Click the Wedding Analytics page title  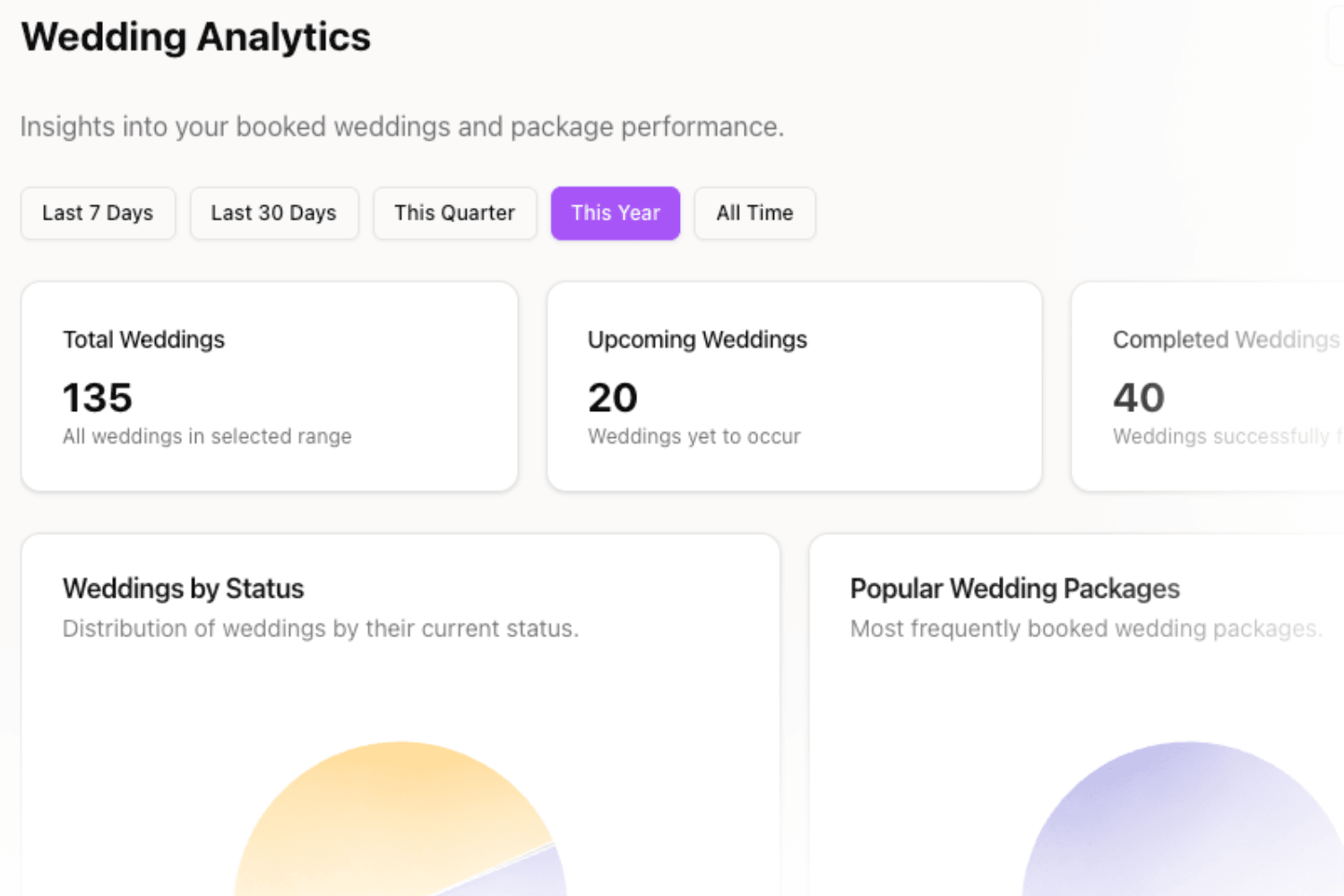pos(196,38)
